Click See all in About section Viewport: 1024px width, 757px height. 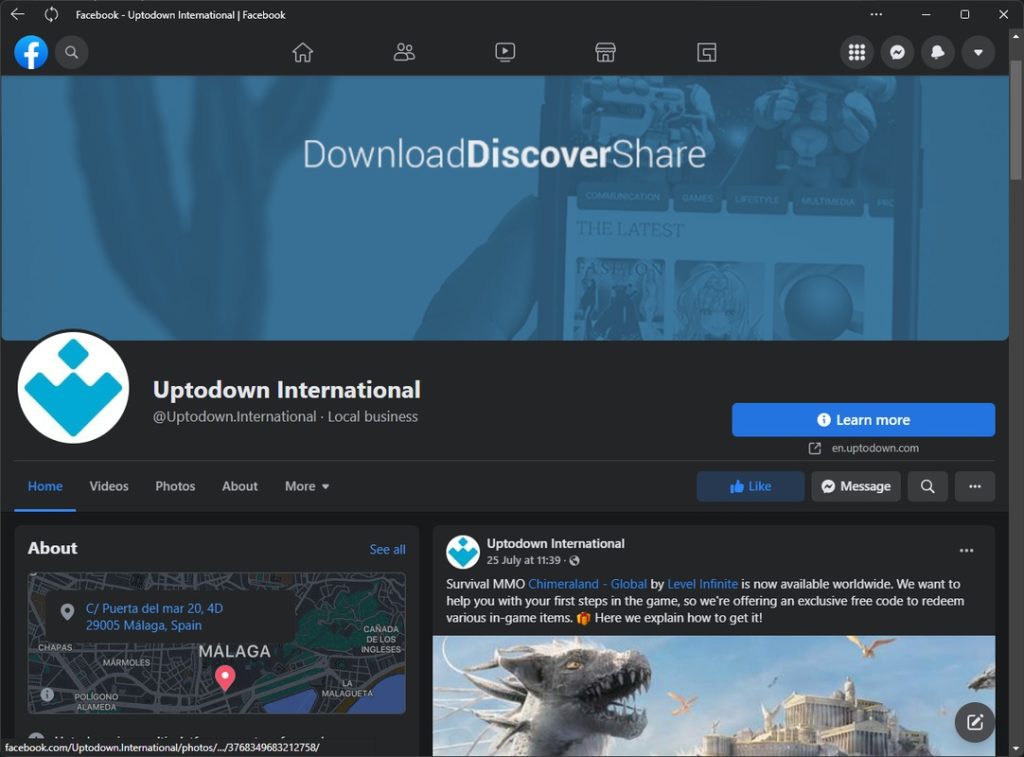(387, 549)
